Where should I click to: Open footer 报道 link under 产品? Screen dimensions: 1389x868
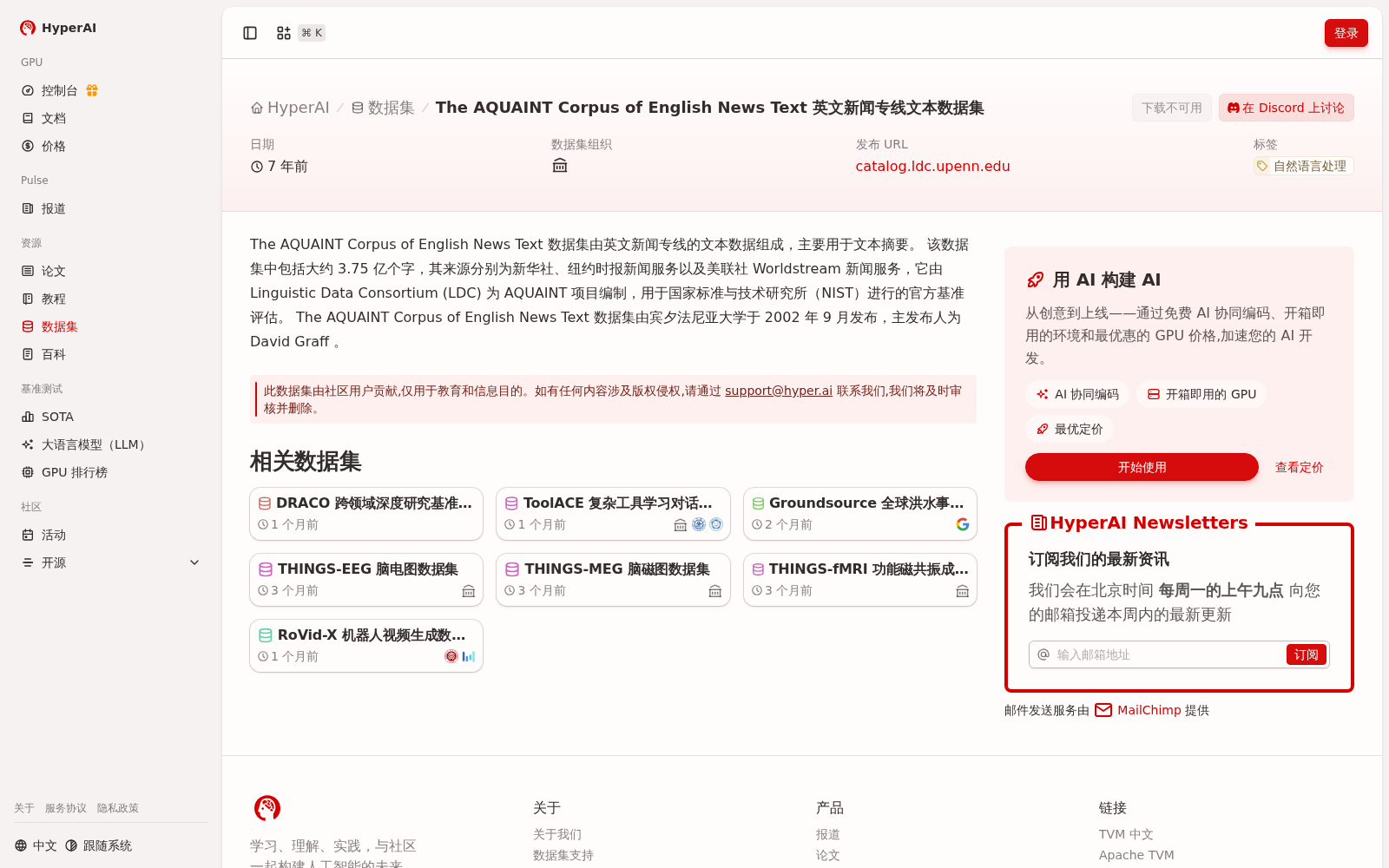[x=827, y=834]
